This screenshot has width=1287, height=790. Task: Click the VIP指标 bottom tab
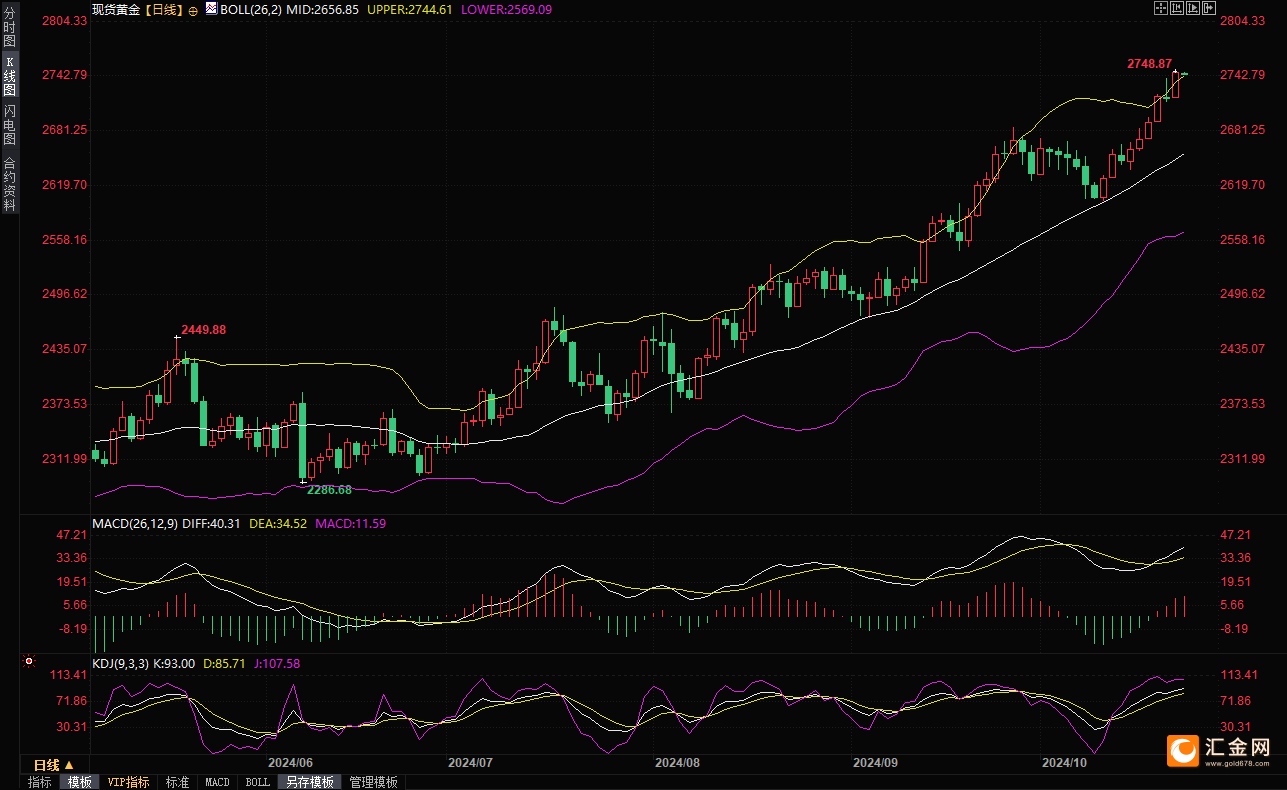pyautogui.click(x=129, y=782)
